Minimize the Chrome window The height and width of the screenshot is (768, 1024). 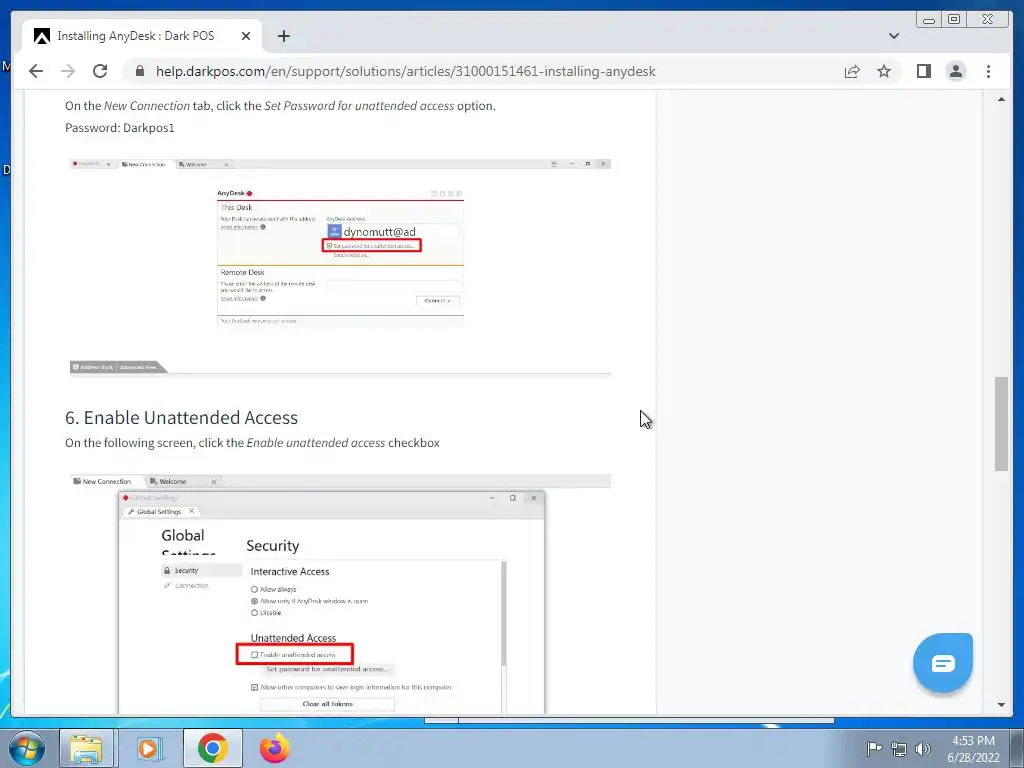(x=929, y=20)
